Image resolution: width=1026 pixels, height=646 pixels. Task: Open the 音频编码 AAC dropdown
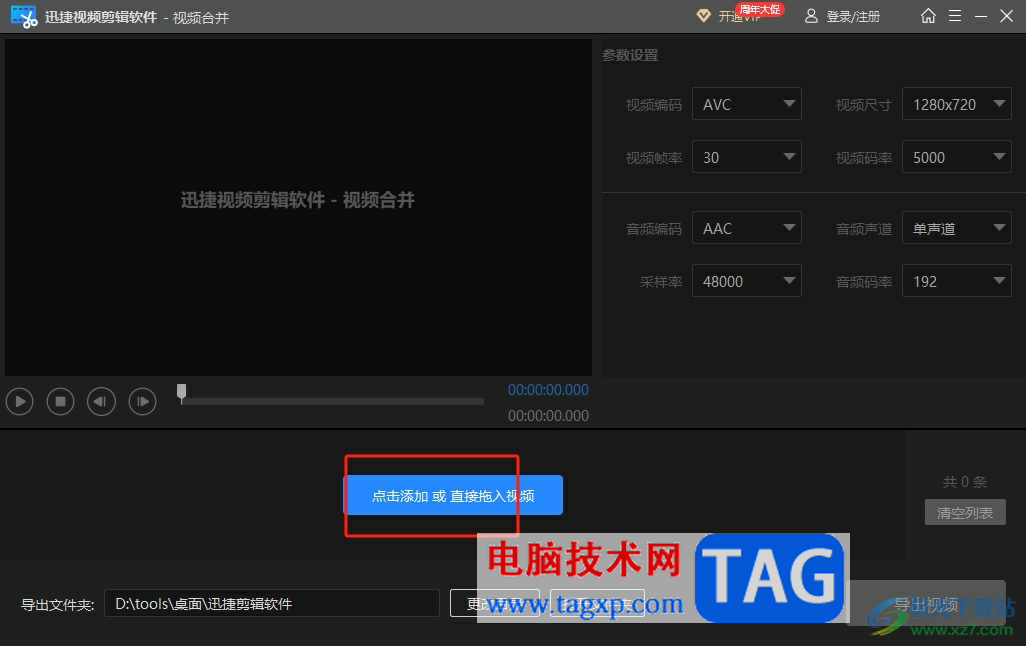747,228
